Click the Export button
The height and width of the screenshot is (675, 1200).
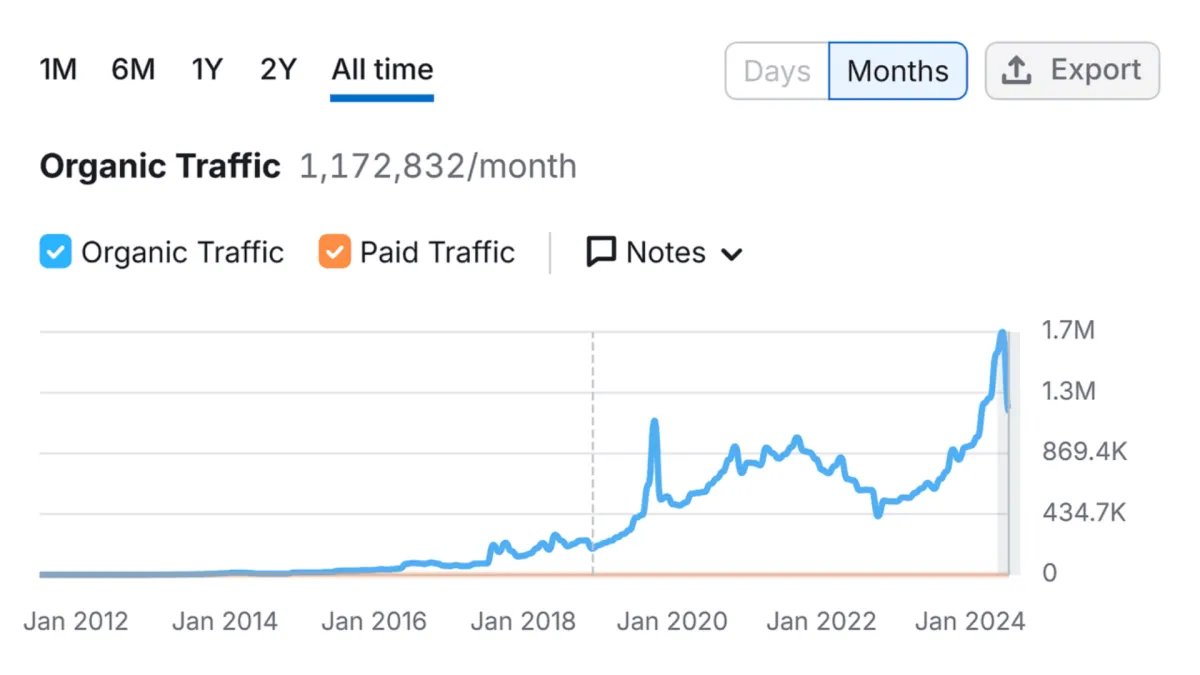[1072, 71]
